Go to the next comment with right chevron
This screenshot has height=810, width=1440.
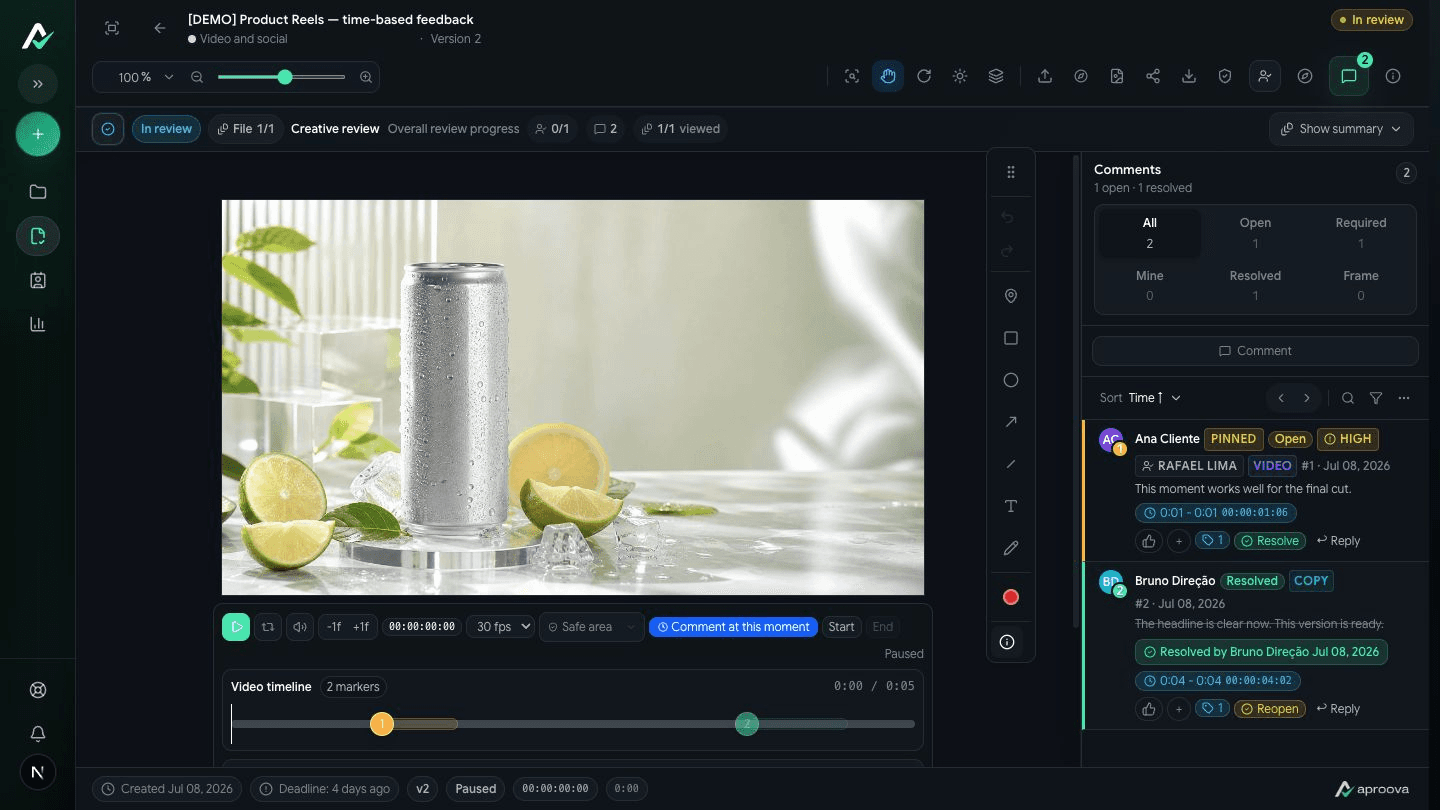pos(1306,398)
